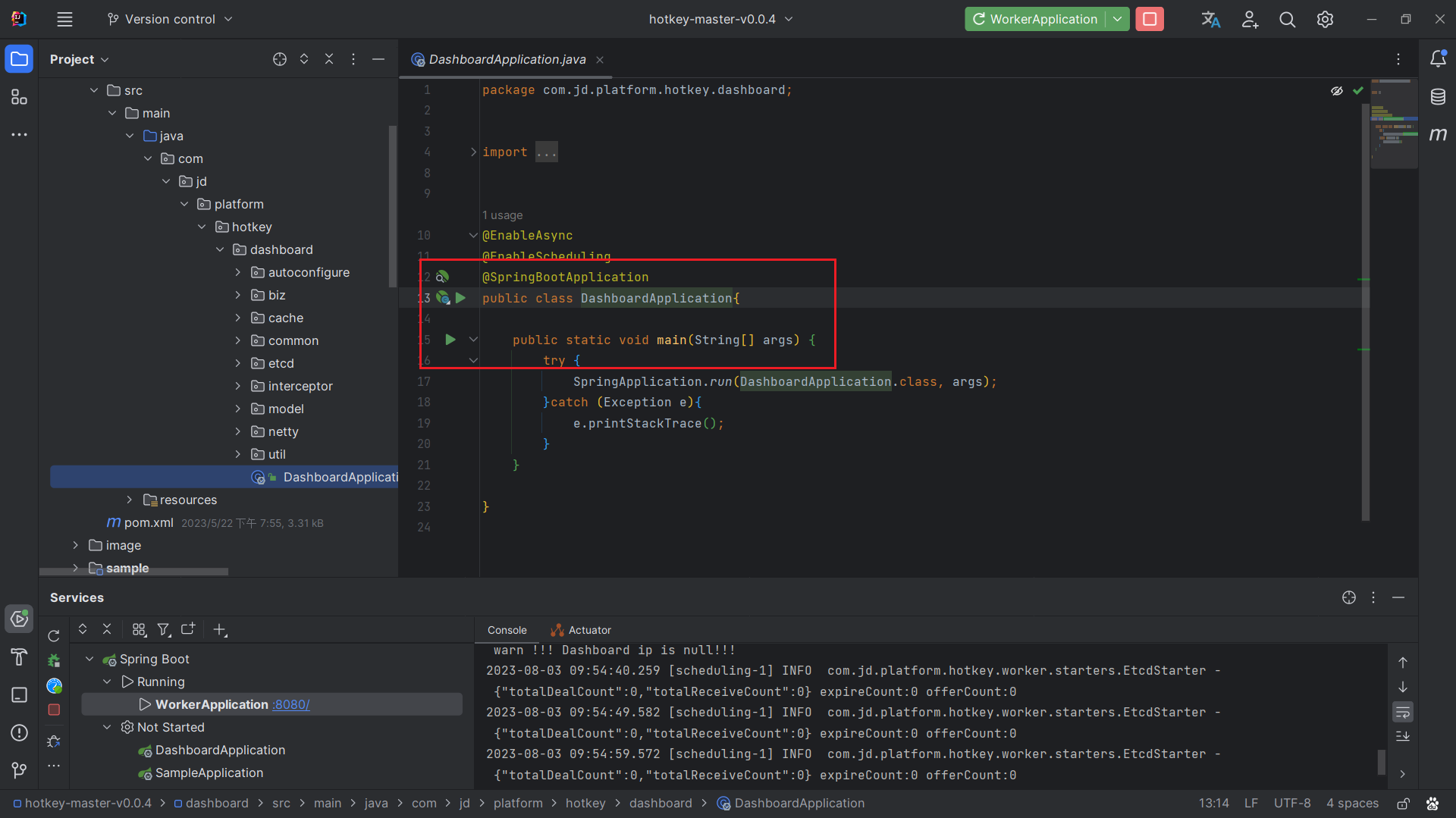The image size is (1456, 818).
Task: Open IDE settings gear
Action: click(x=1325, y=19)
